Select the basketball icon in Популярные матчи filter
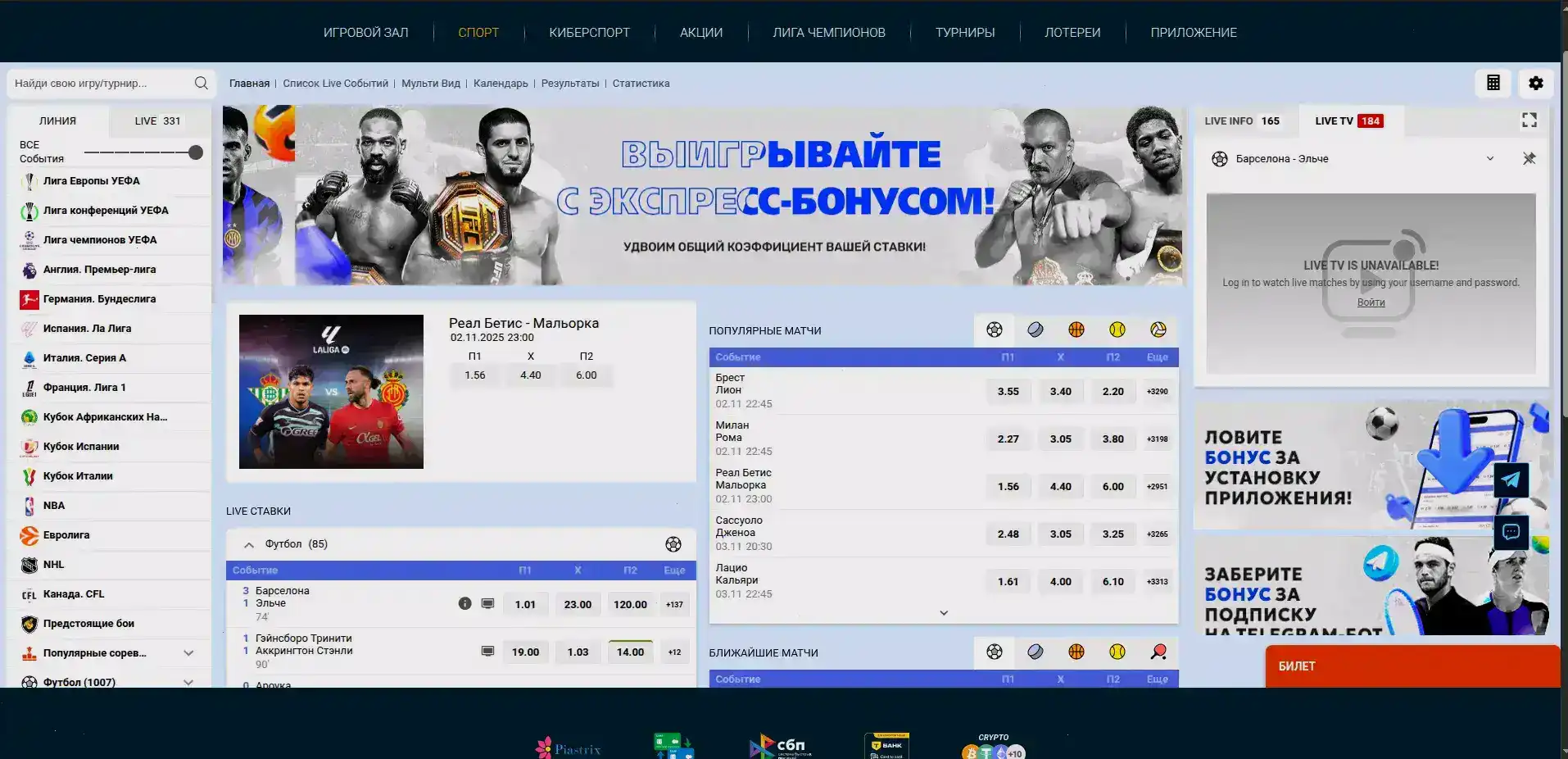The image size is (1568, 759). (1076, 330)
